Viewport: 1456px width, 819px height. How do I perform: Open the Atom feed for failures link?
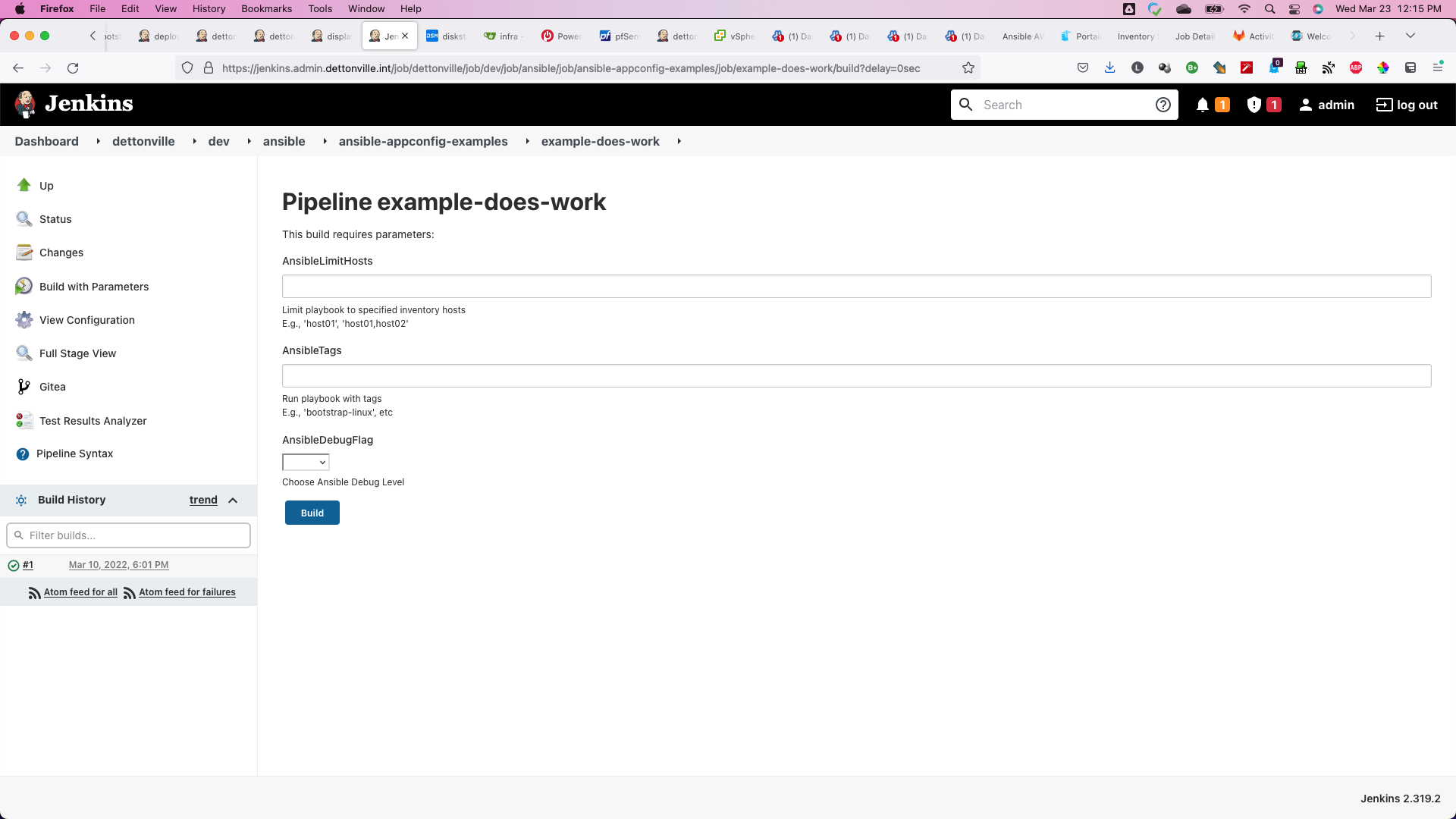(x=187, y=592)
